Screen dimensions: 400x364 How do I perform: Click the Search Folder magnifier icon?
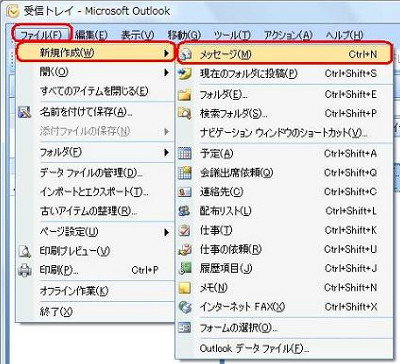pyautogui.click(x=184, y=114)
